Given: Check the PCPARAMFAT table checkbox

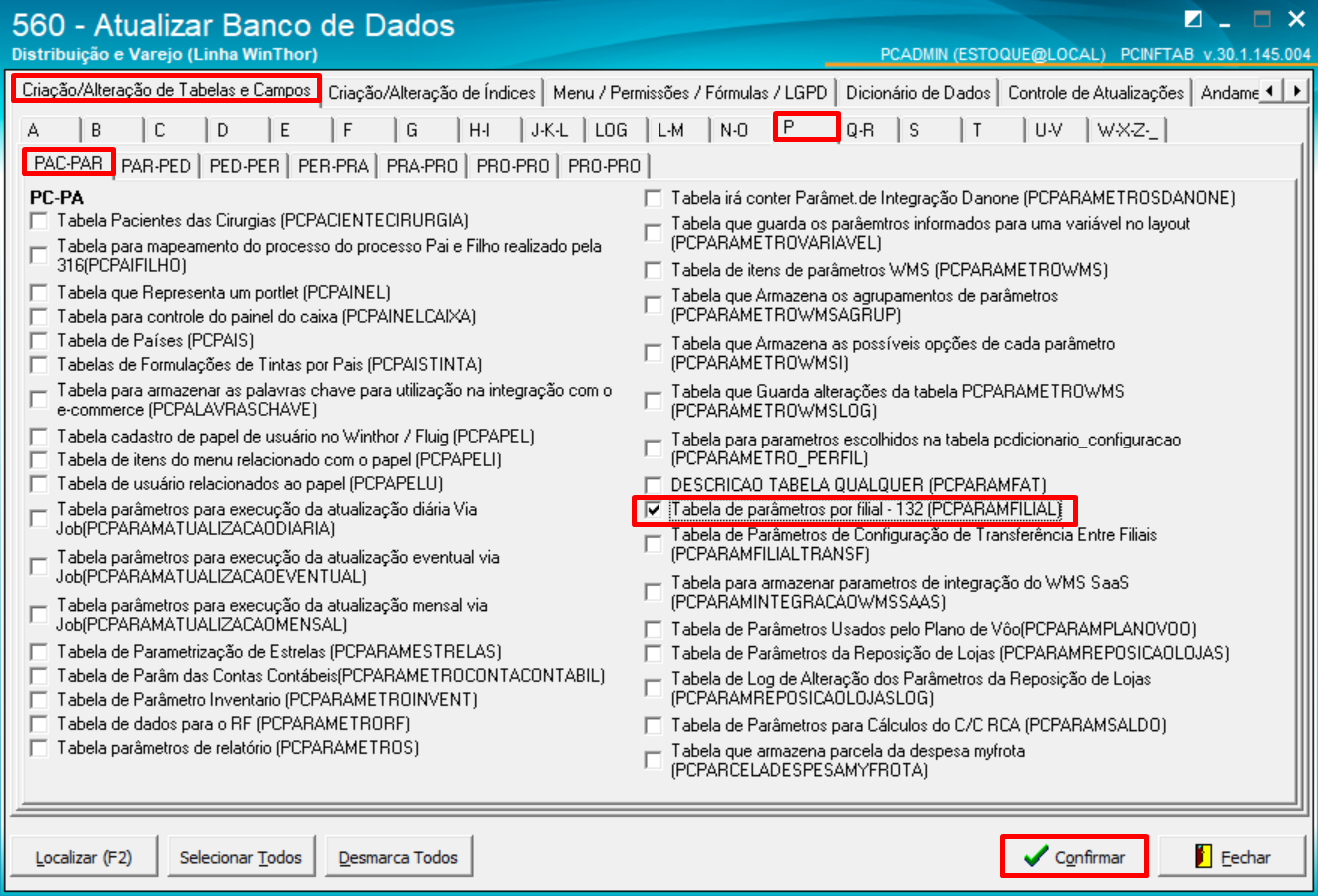Looking at the screenshot, I should pos(653,485).
